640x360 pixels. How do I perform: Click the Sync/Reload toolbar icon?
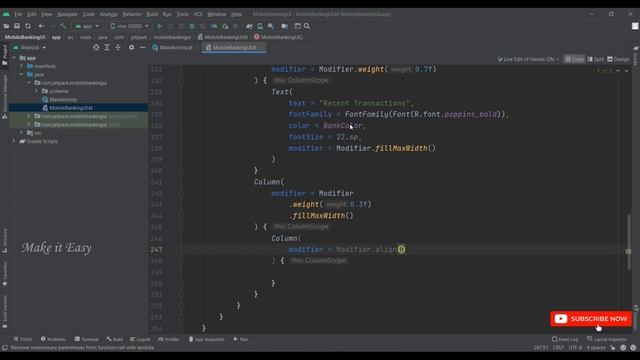point(28,26)
